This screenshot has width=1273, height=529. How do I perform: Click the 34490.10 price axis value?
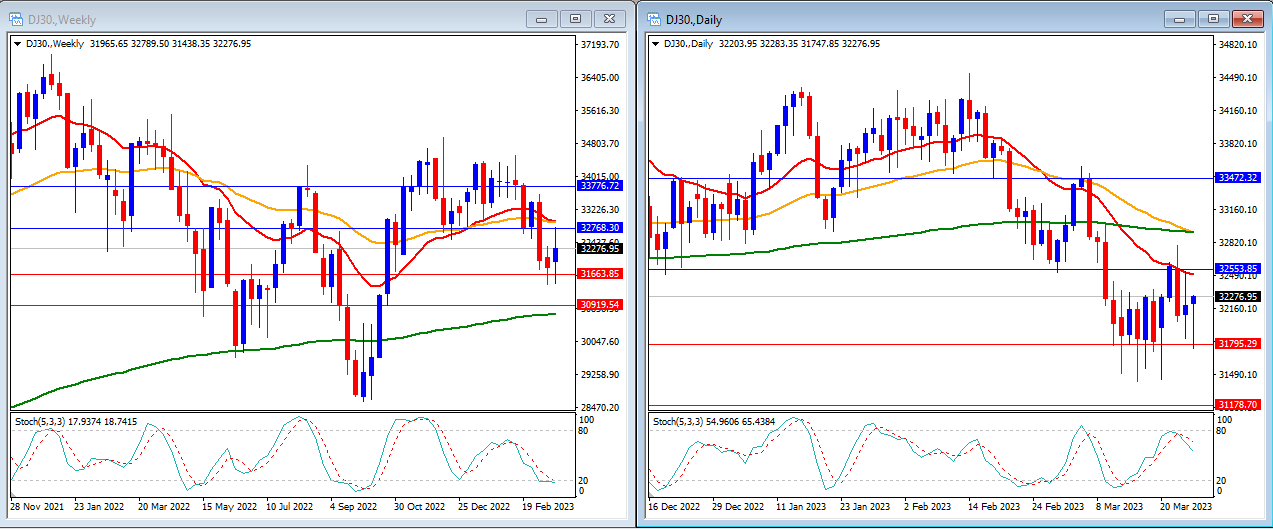(1238, 78)
